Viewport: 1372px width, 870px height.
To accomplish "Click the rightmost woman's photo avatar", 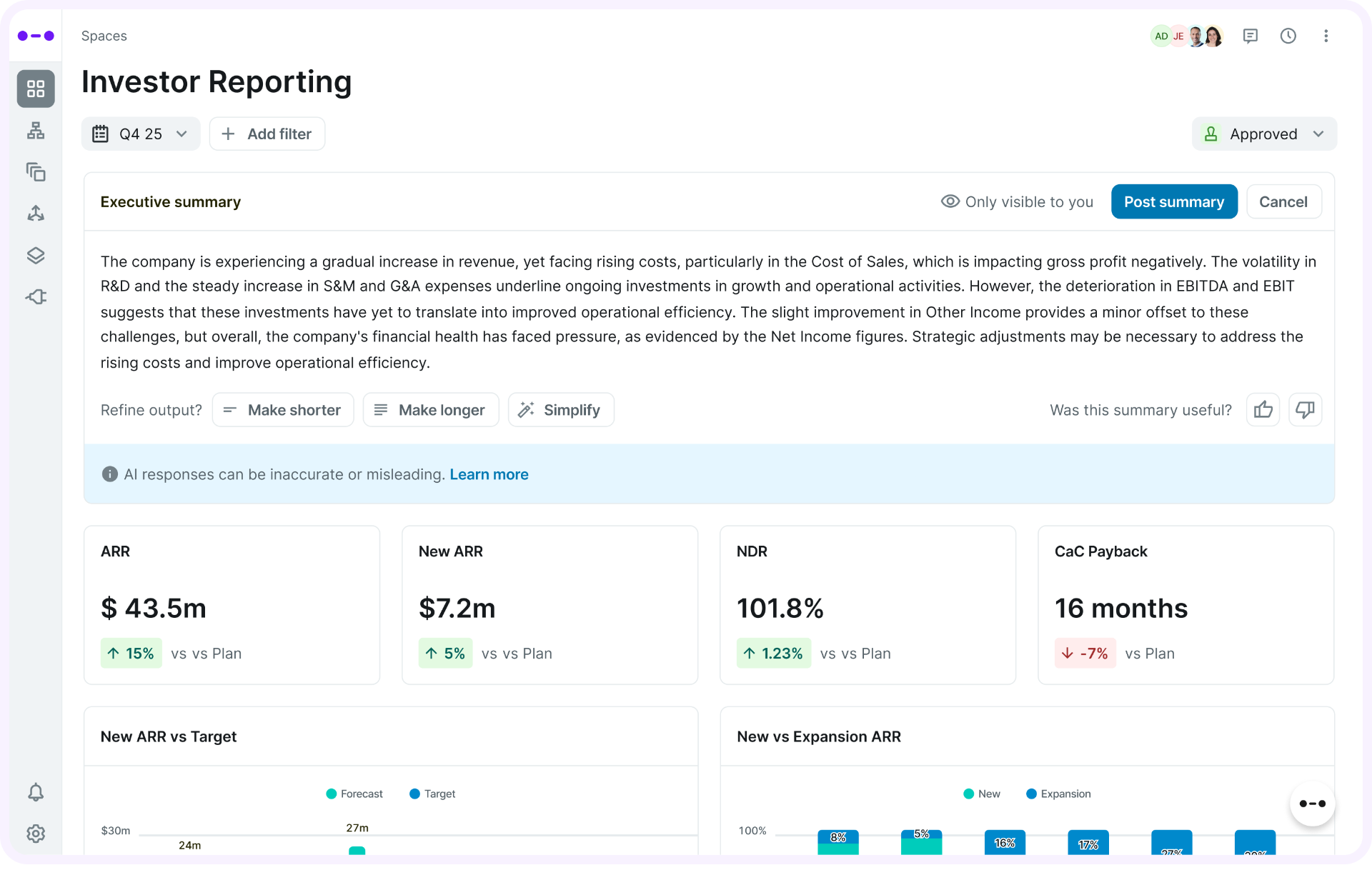I will coord(1214,36).
